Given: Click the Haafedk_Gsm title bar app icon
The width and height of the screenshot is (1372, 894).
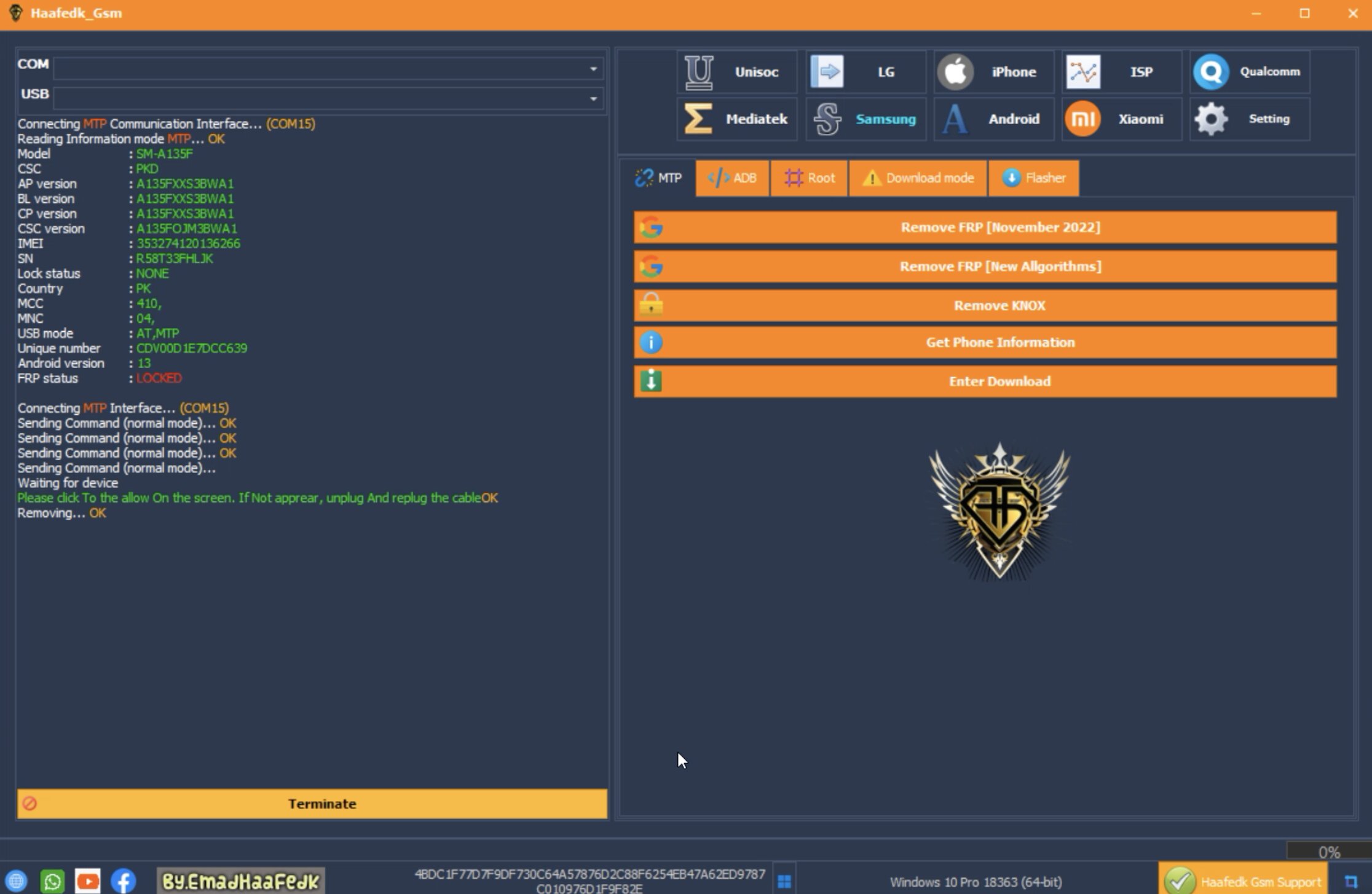Looking at the screenshot, I should [x=16, y=13].
